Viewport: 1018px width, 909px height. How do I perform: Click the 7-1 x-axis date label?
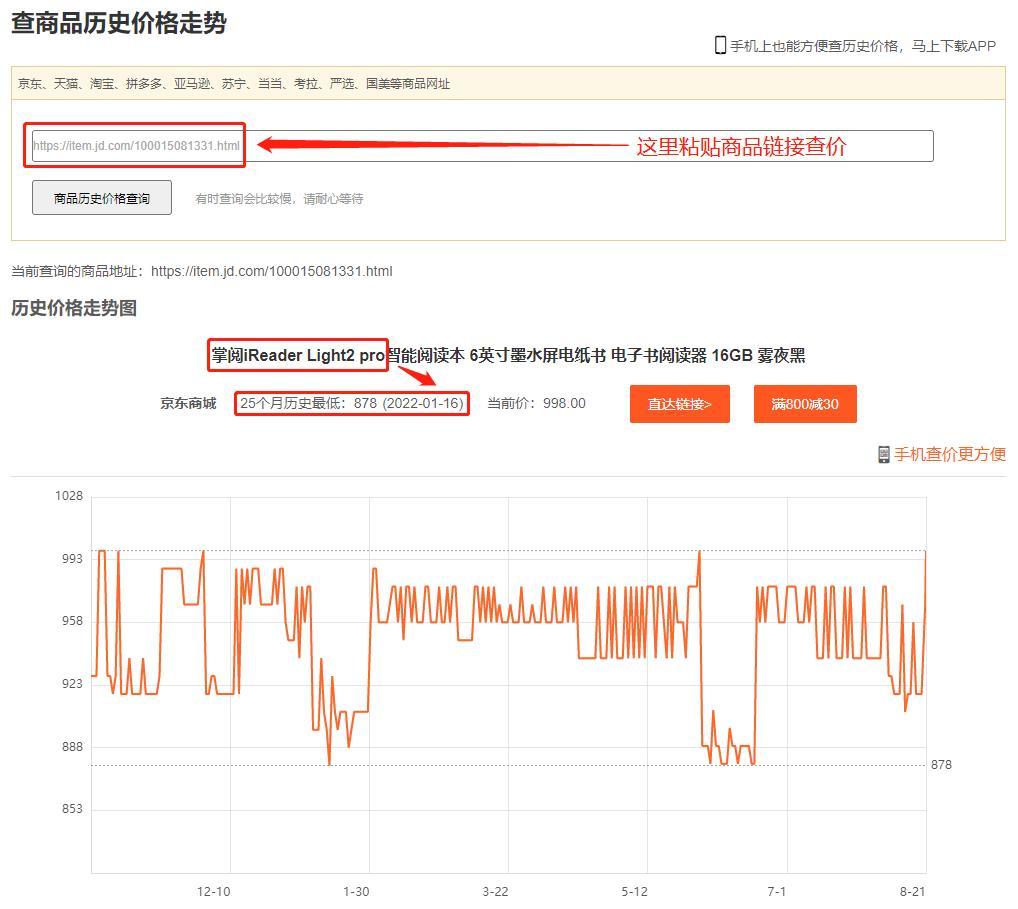(776, 891)
